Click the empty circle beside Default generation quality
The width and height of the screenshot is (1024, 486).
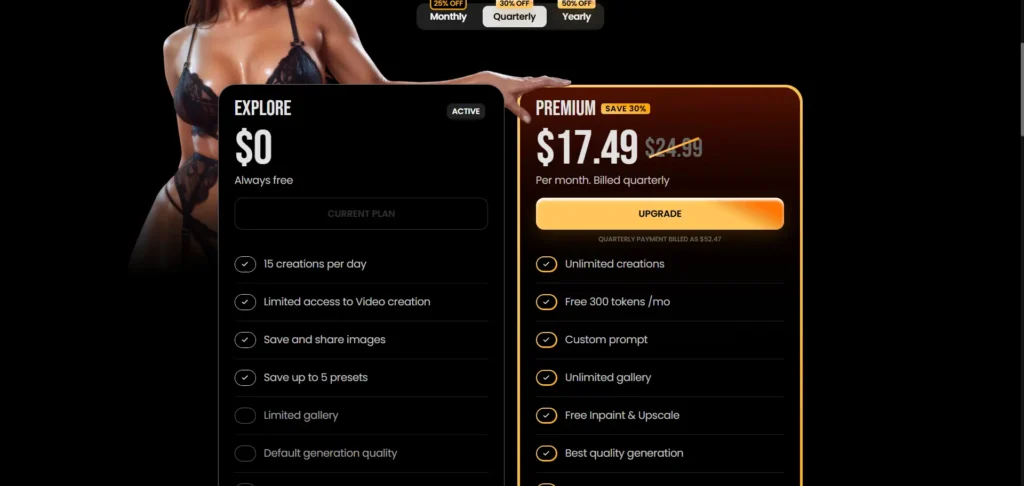pos(245,454)
